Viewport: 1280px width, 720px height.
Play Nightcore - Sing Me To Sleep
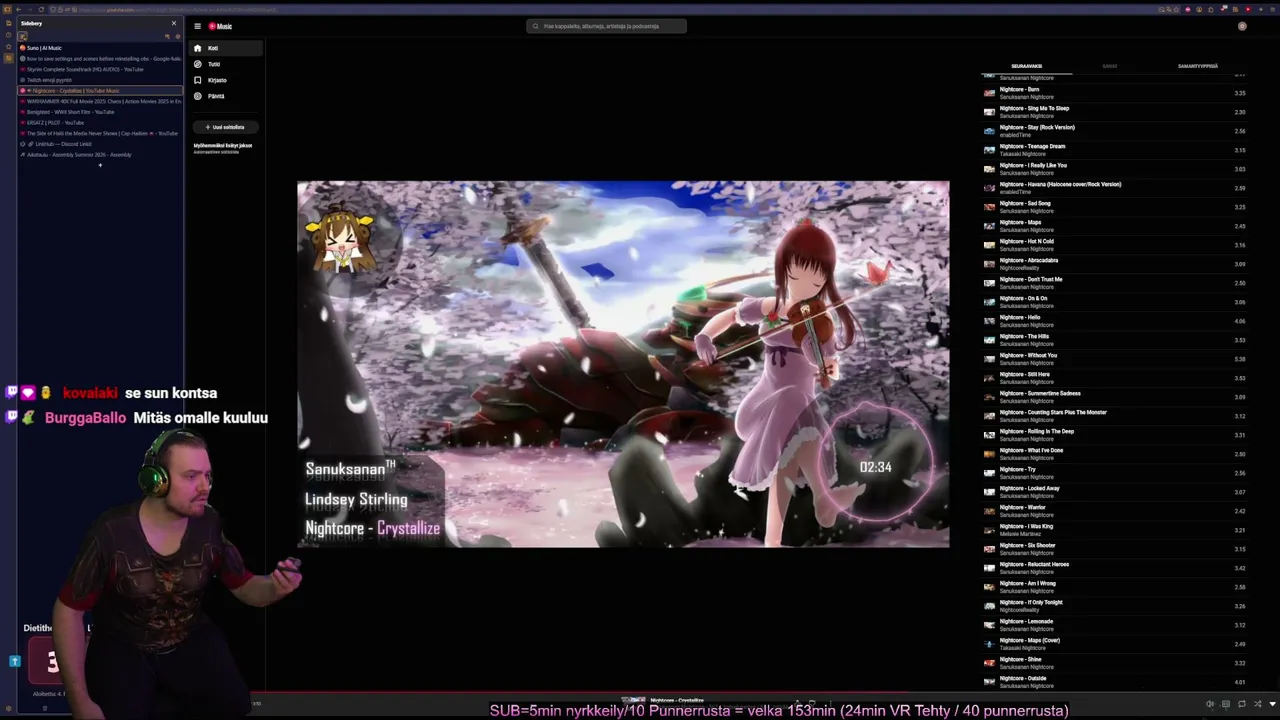[x=1114, y=112]
